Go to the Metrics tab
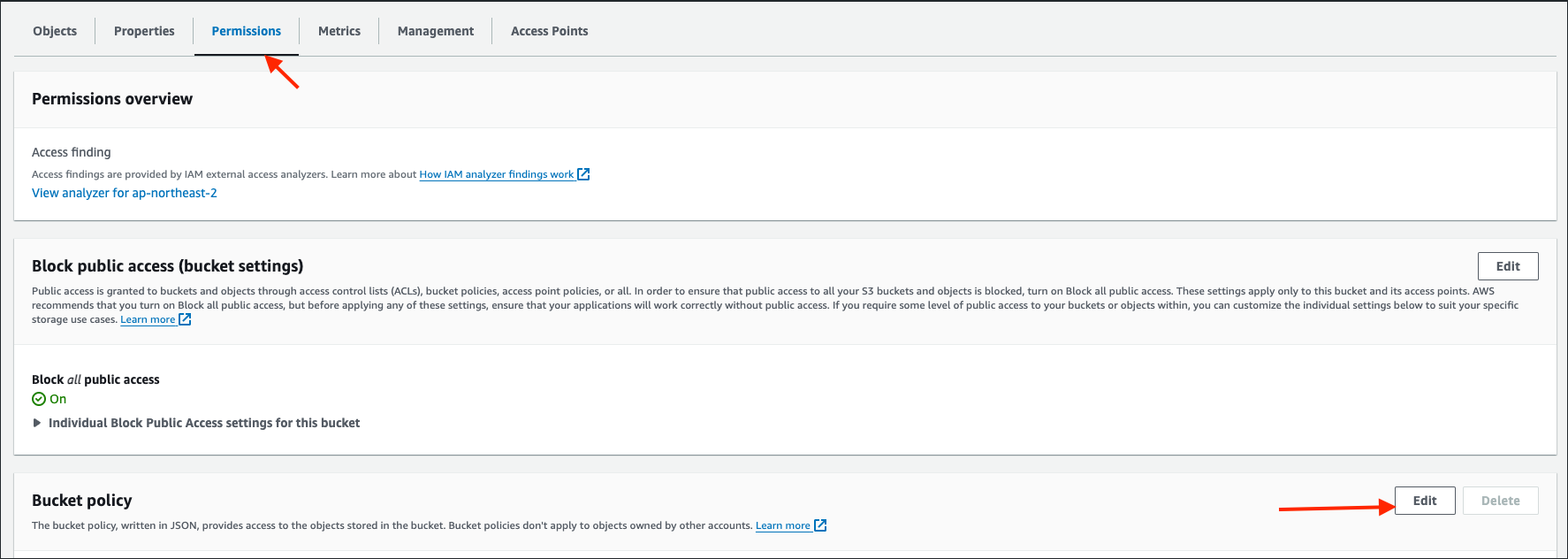The height and width of the screenshot is (559, 1568). coord(339,31)
